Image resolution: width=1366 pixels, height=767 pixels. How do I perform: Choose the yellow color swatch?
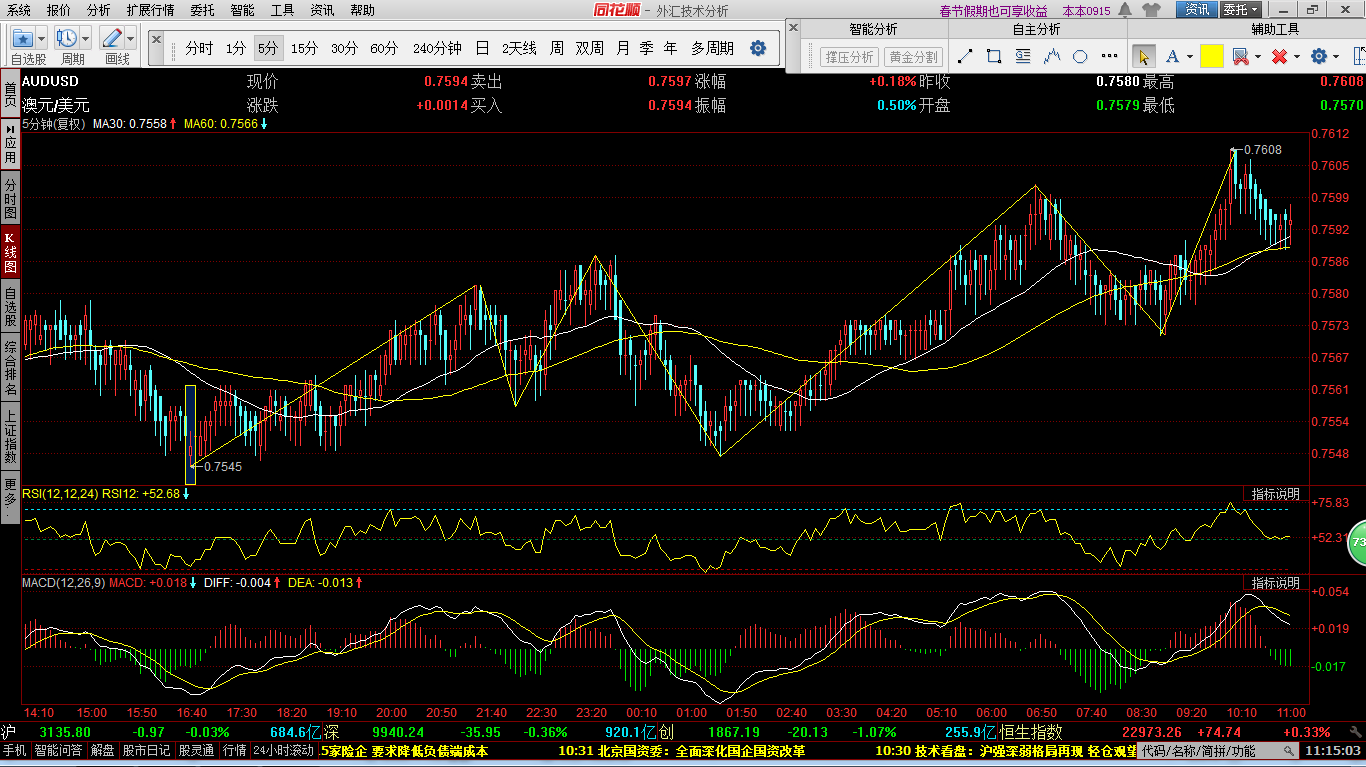click(x=1211, y=56)
